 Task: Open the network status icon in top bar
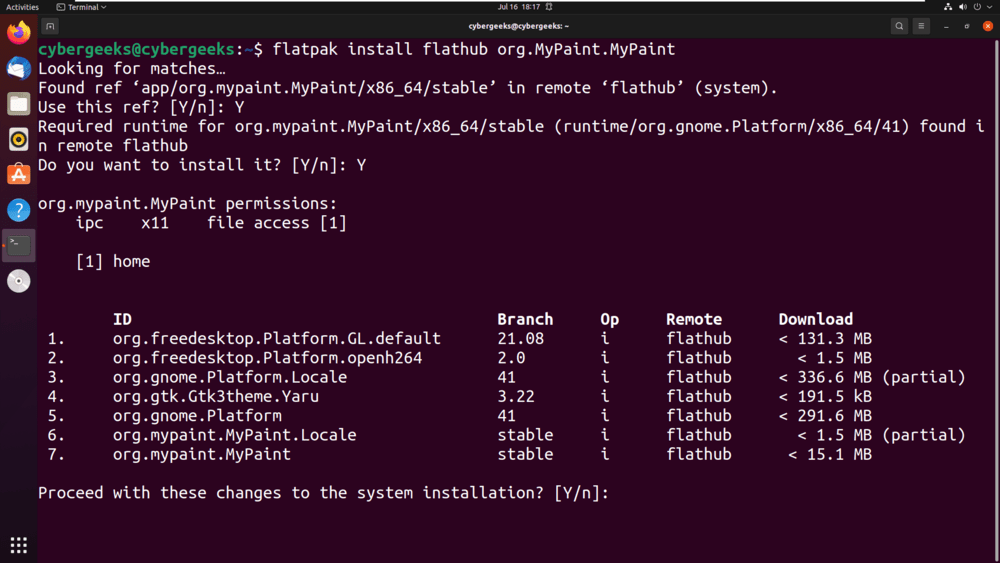point(948,7)
